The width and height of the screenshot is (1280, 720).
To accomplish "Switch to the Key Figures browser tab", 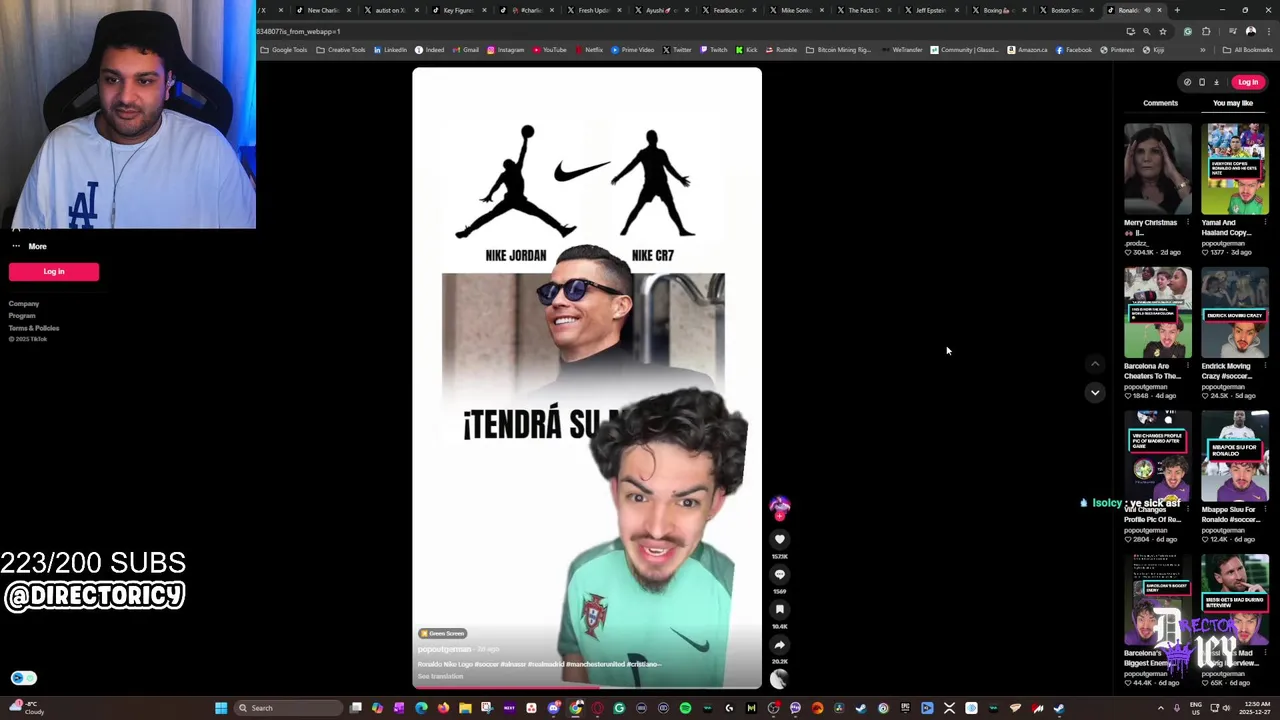I will (x=458, y=10).
